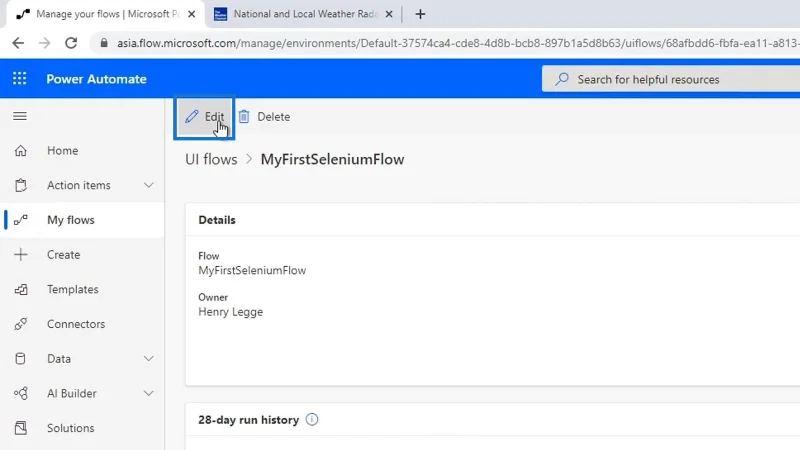Switch to Manage your flows tab
Image resolution: width=800 pixels, height=450 pixels.
click(106, 14)
